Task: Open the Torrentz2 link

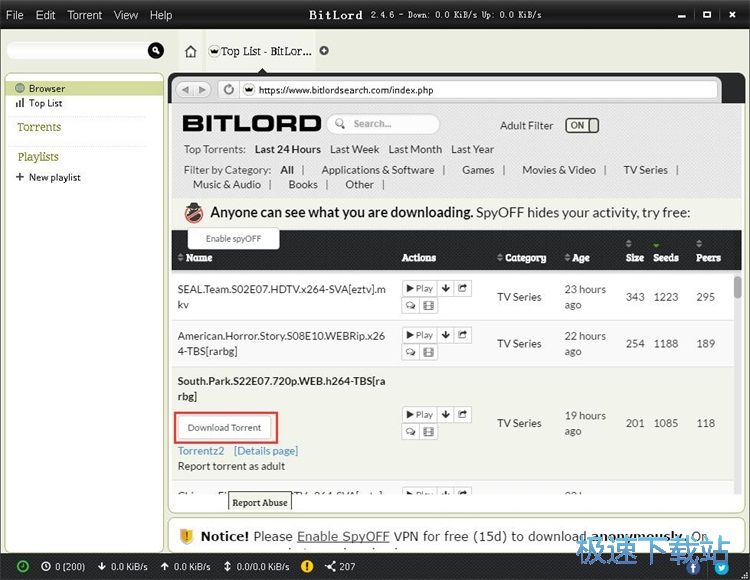Action: (x=201, y=451)
